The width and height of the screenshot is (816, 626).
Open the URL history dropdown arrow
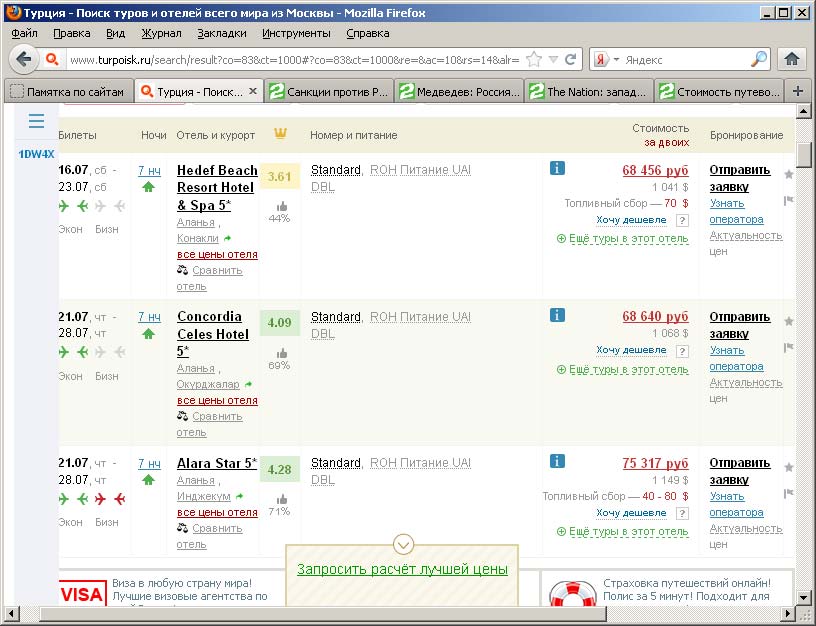click(553, 59)
